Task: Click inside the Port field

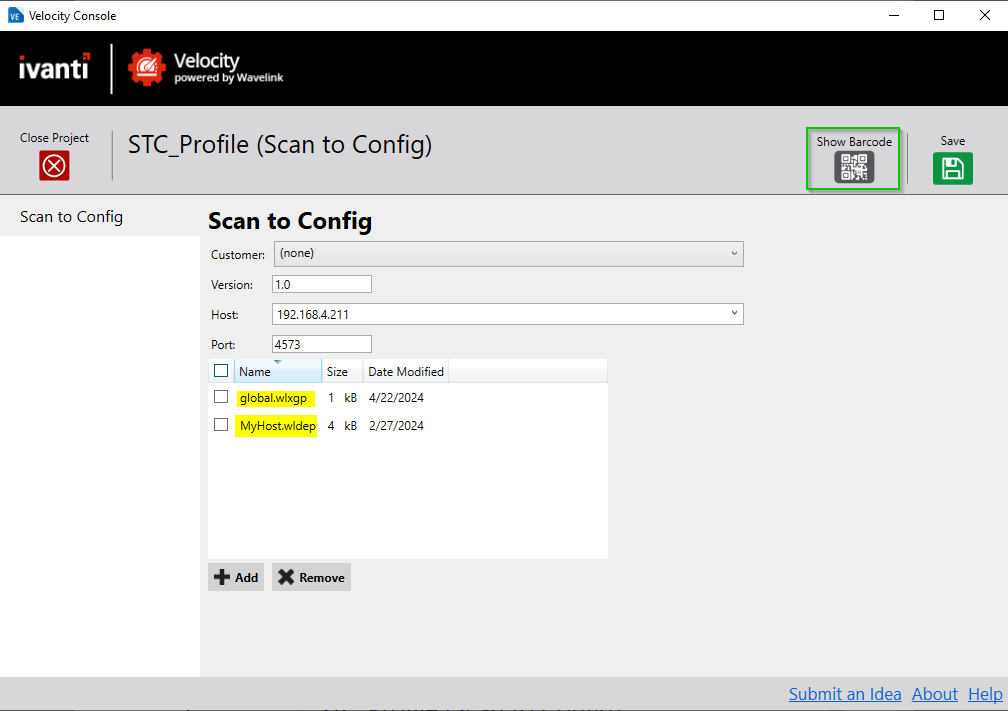Action: [320, 343]
